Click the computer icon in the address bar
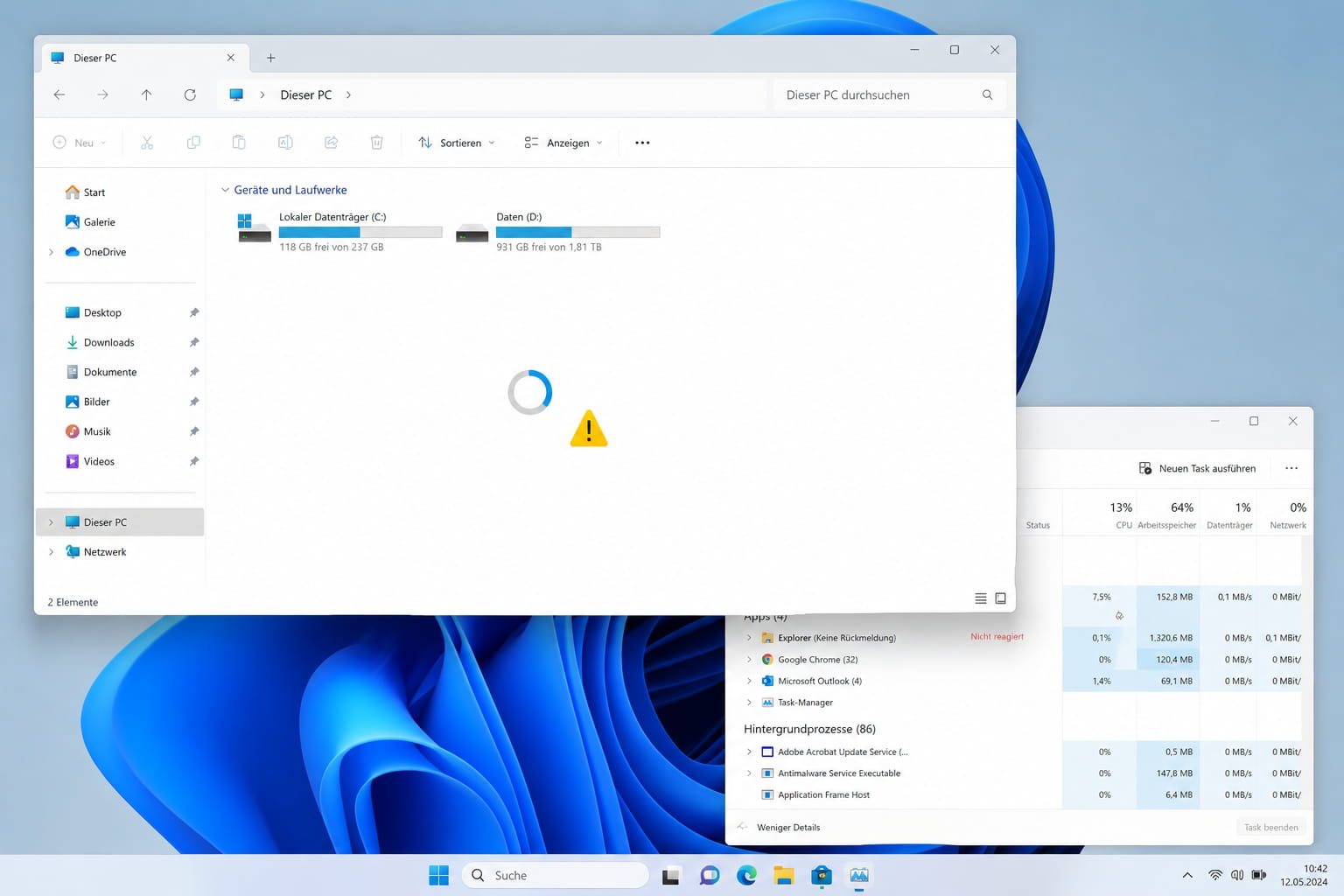 coord(236,94)
